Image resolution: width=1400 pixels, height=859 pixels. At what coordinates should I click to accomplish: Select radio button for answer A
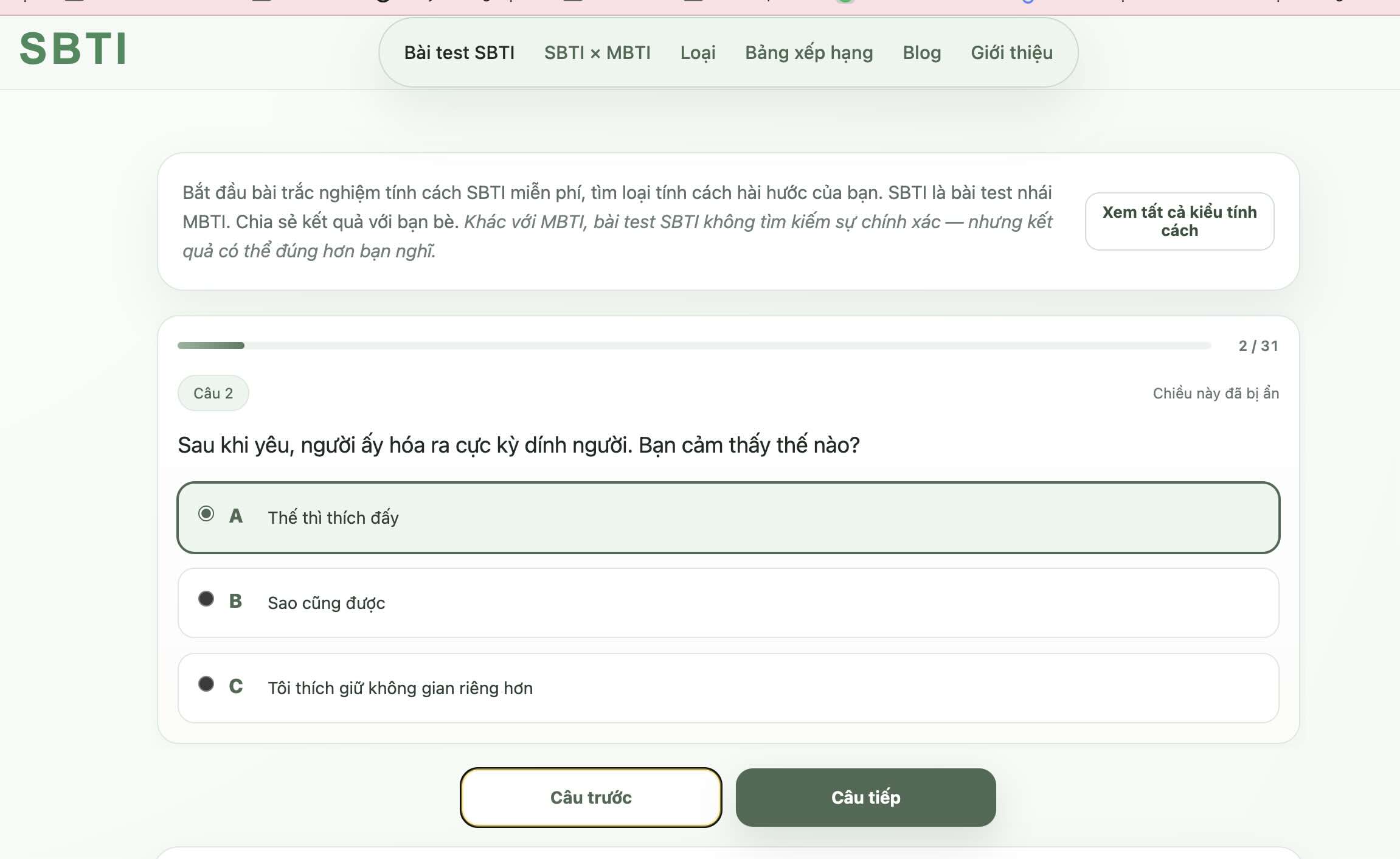point(207,514)
